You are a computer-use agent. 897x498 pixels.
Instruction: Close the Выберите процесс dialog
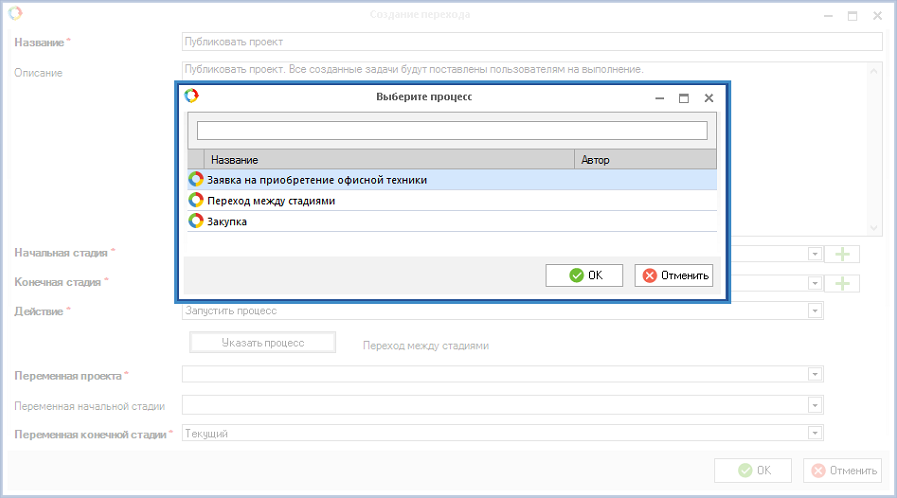[708, 98]
